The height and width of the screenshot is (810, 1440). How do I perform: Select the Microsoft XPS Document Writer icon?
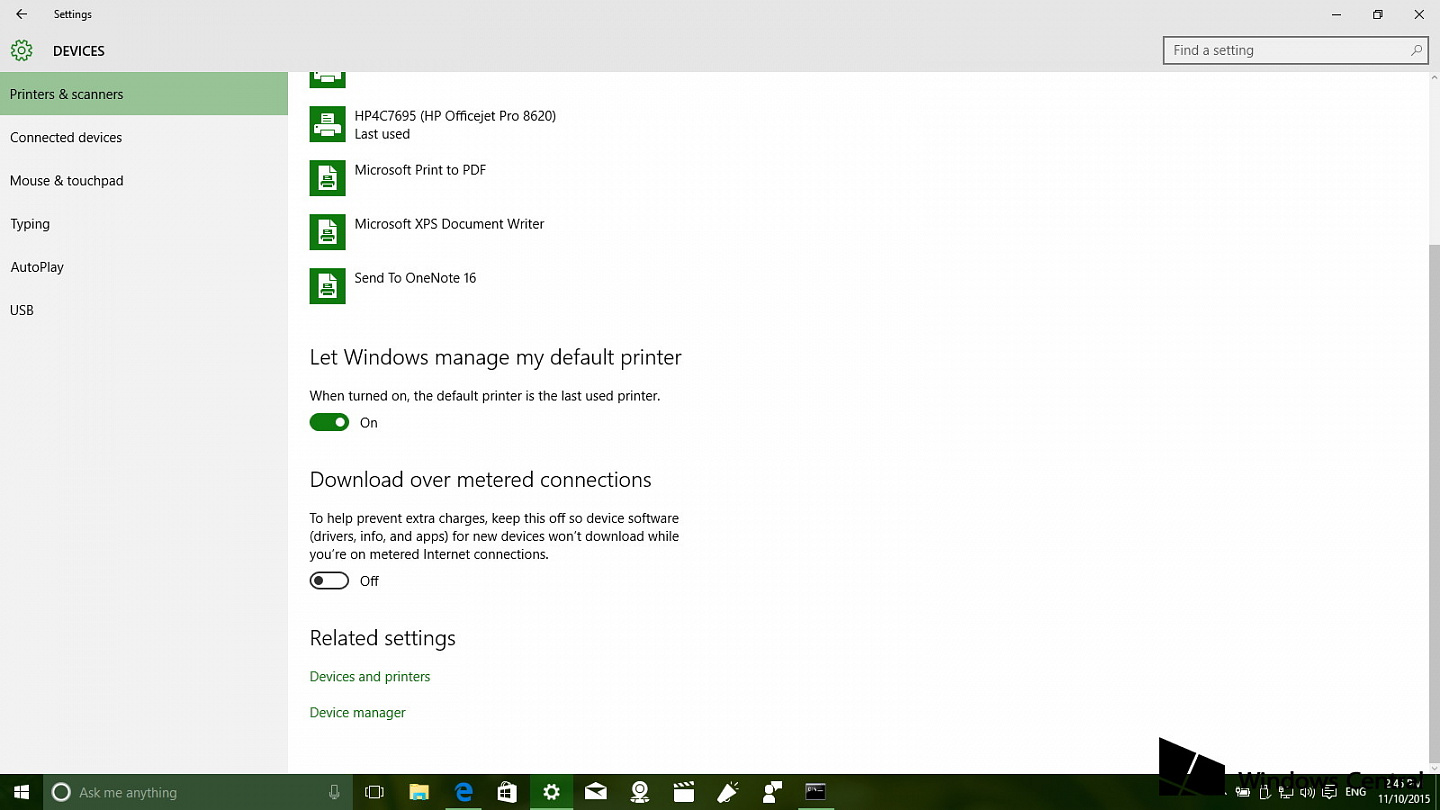(x=327, y=232)
